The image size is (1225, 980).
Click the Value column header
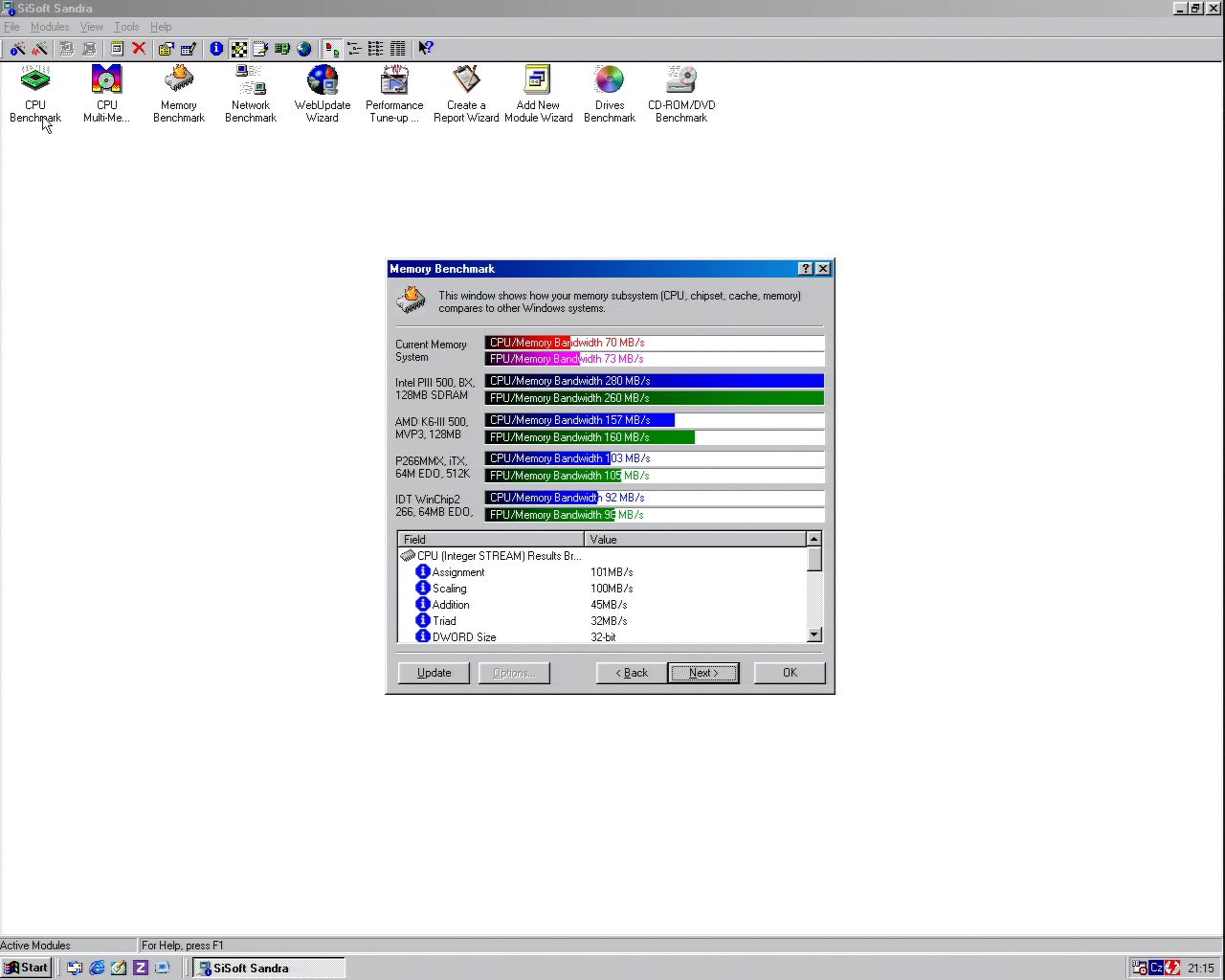click(x=695, y=540)
